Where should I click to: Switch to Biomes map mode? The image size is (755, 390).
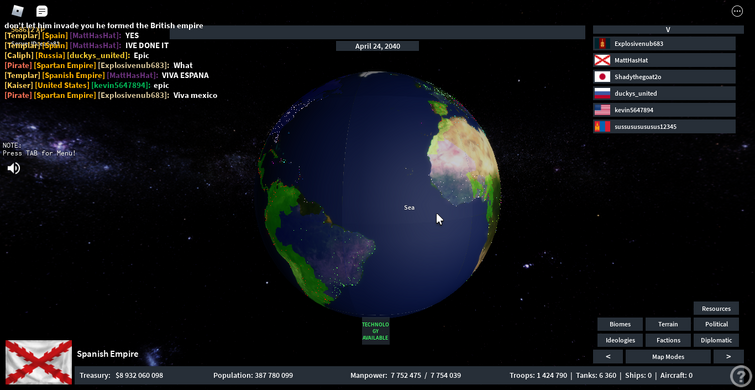tap(620, 325)
